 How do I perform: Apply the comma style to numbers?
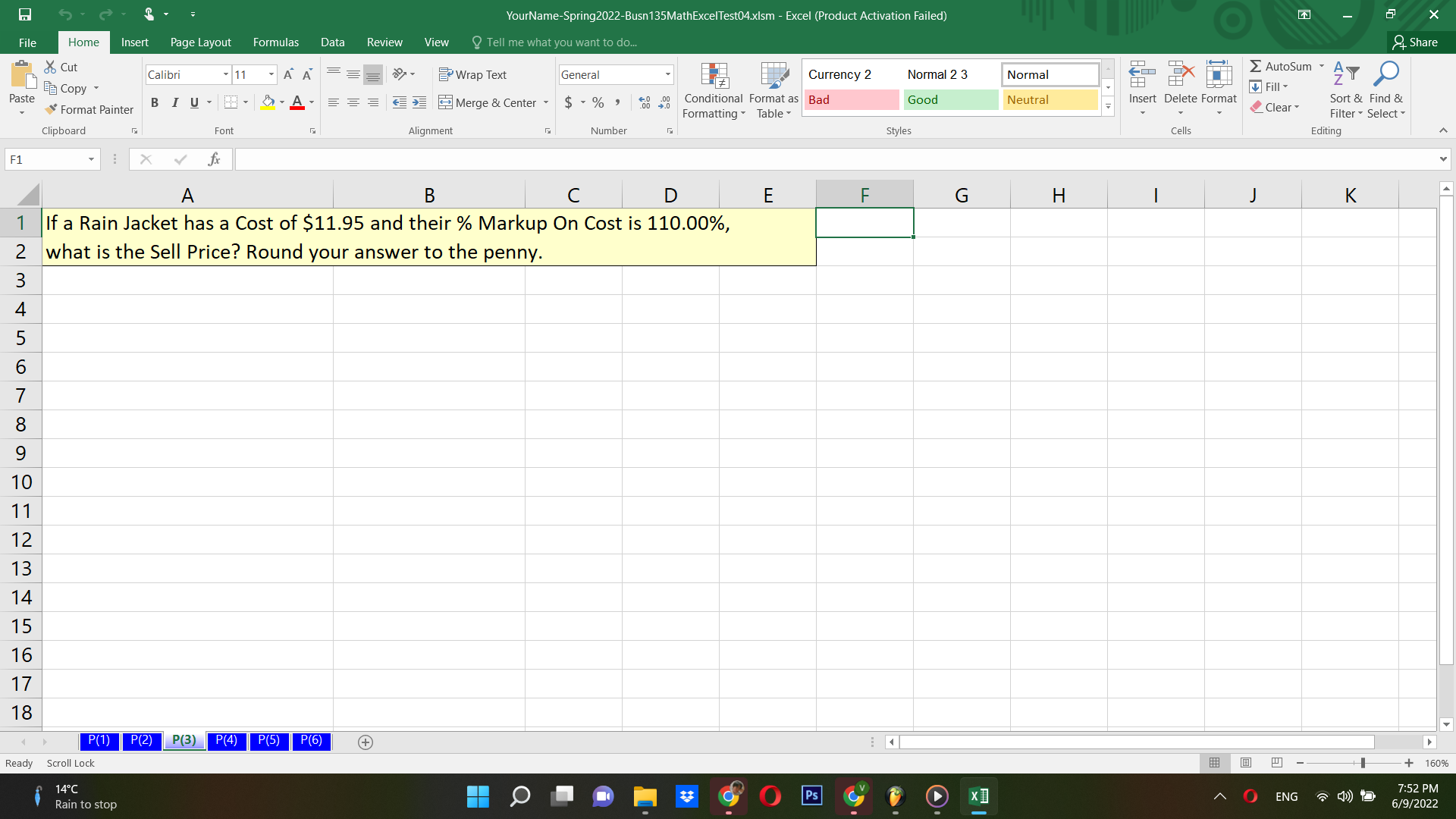coord(618,102)
